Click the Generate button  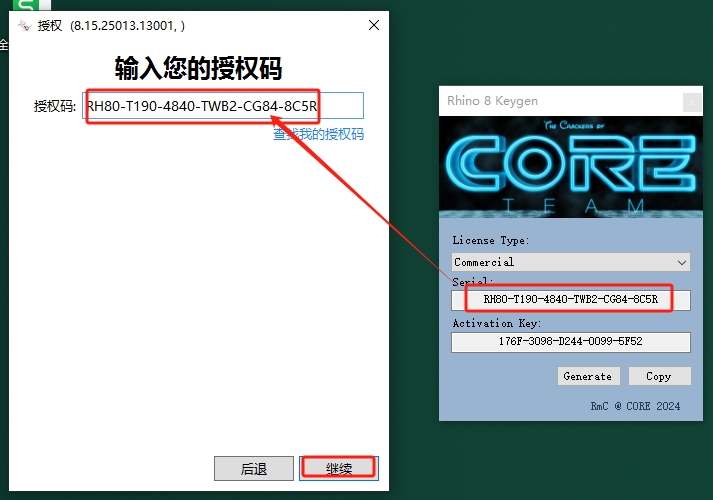point(588,376)
